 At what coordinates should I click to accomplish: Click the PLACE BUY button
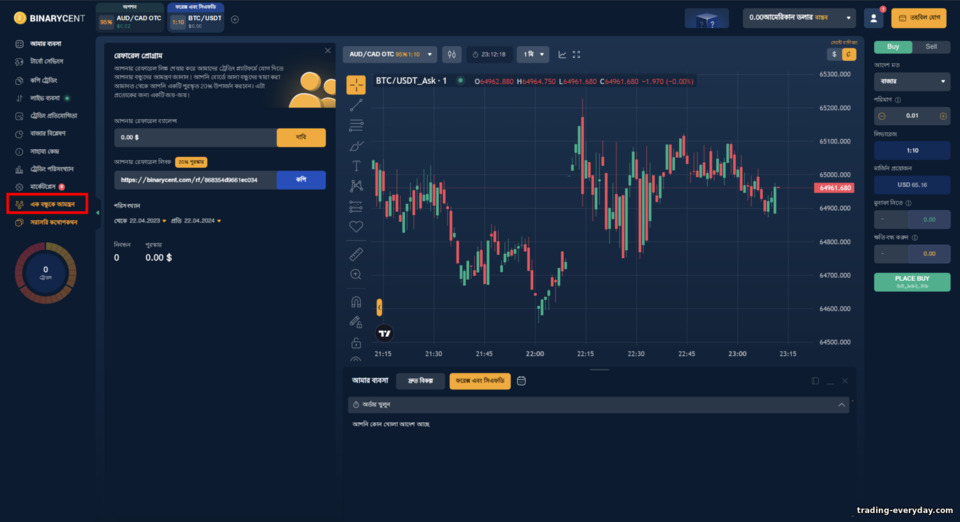pyautogui.click(x=912, y=282)
